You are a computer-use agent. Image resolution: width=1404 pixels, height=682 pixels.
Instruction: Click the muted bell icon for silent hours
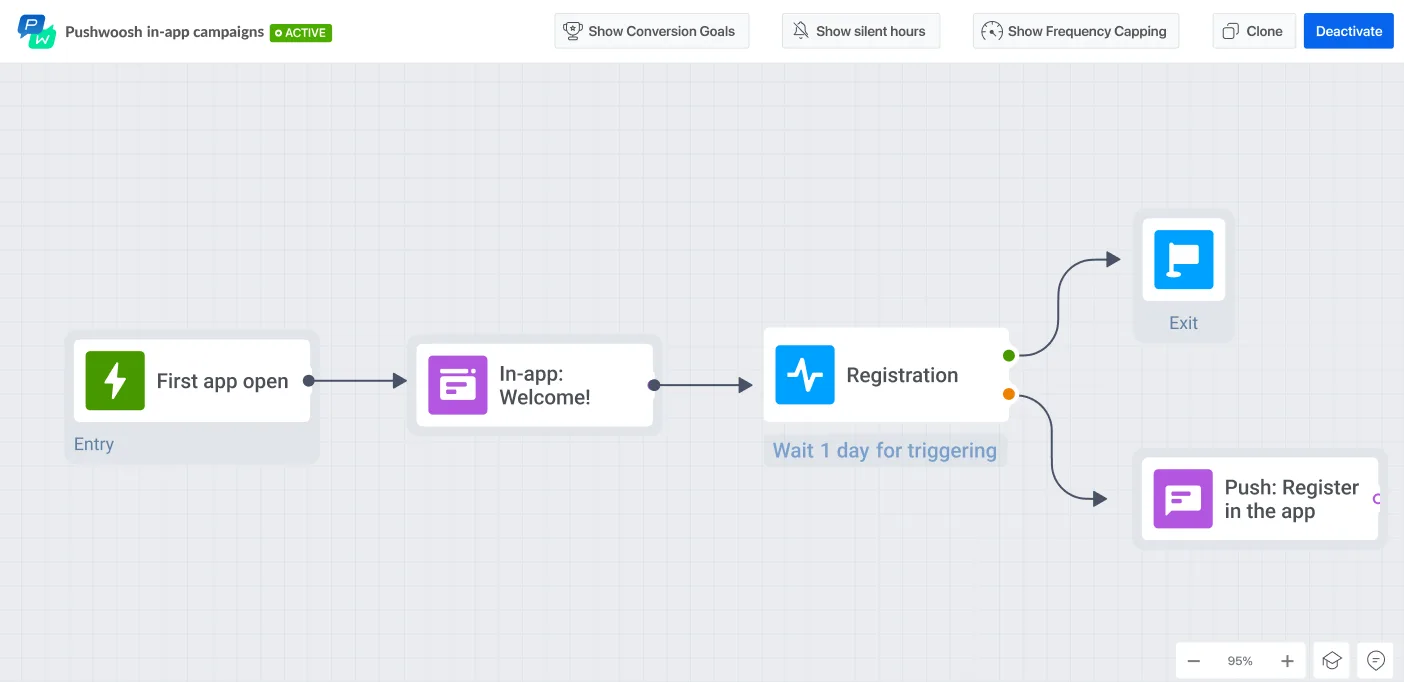click(799, 31)
